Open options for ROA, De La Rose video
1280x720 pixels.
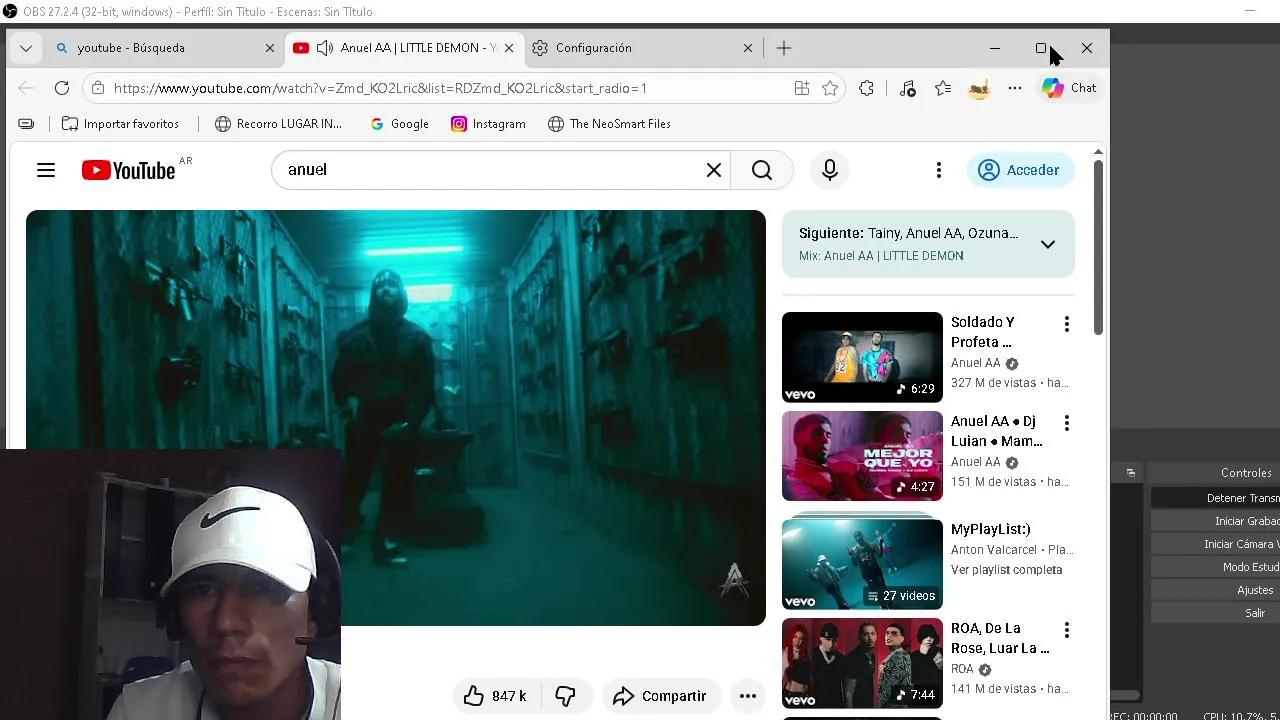(x=1066, y=630)
